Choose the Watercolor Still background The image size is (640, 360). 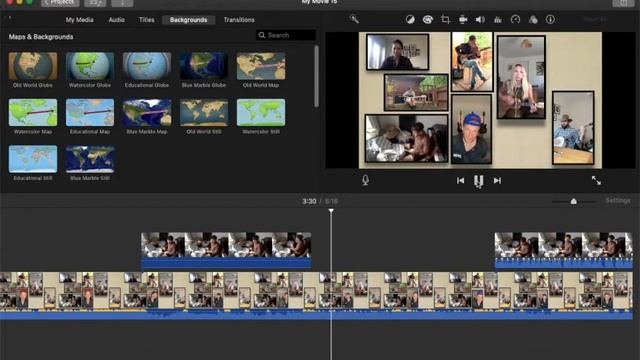[261, 112]
